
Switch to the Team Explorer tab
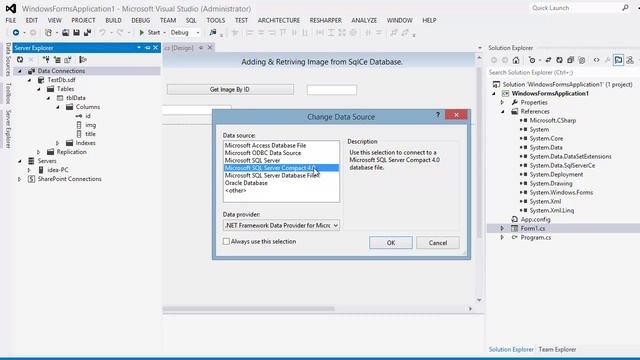557,349
